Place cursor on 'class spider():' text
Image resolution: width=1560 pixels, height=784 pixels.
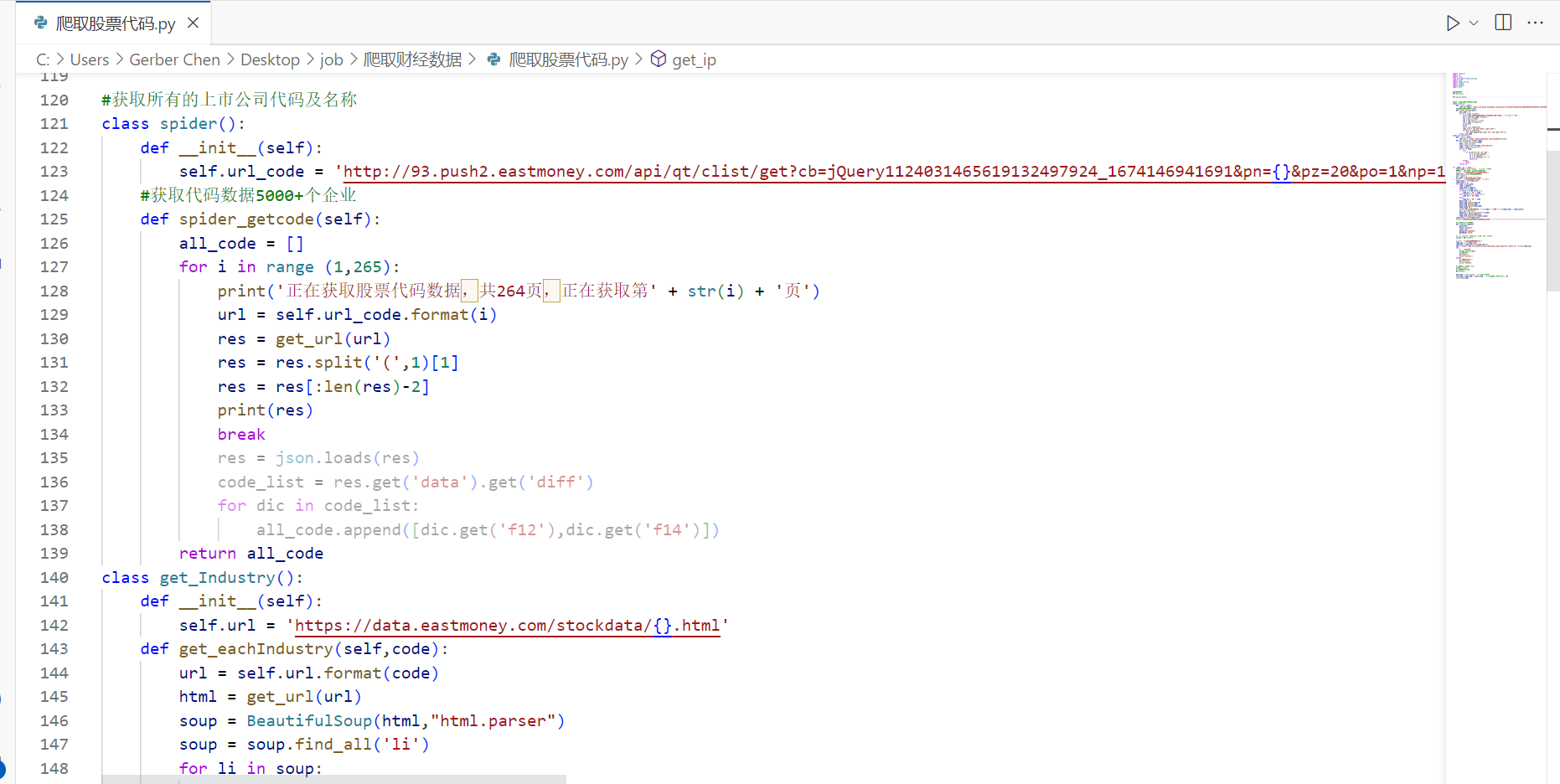click(x=173, y=124)
